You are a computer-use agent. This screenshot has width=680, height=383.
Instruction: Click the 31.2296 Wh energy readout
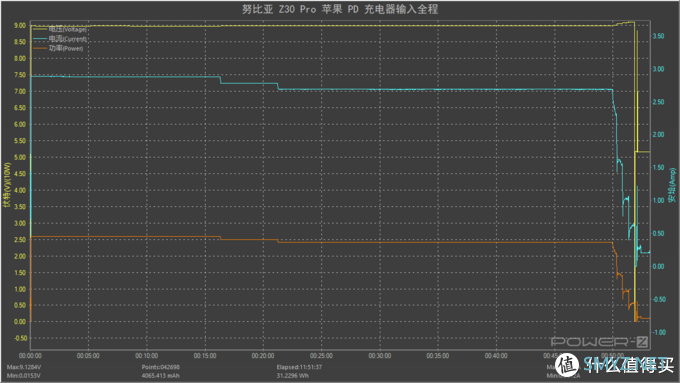293,376
